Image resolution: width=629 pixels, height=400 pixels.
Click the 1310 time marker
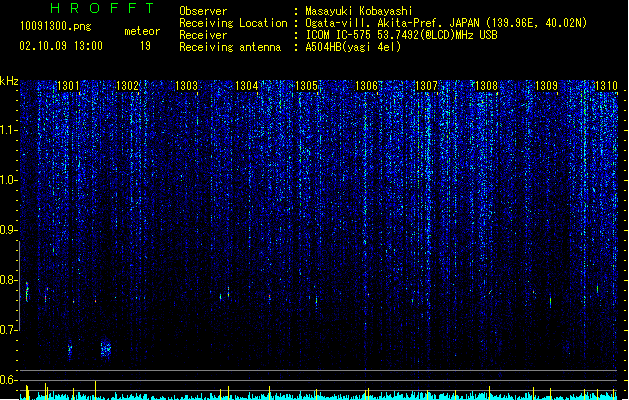tap(606, 86)
